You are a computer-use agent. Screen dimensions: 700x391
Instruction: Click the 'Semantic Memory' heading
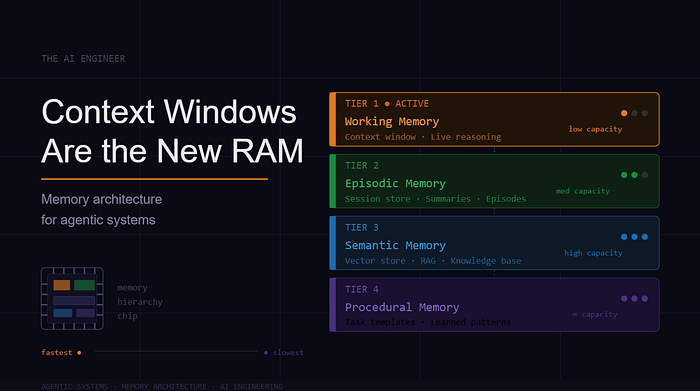[395, 245]
